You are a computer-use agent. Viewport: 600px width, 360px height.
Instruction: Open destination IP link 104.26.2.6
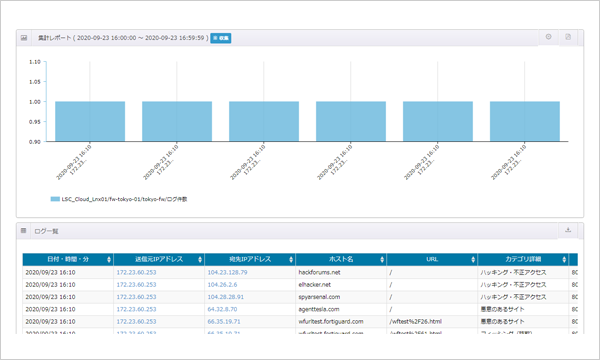point(222,285)
